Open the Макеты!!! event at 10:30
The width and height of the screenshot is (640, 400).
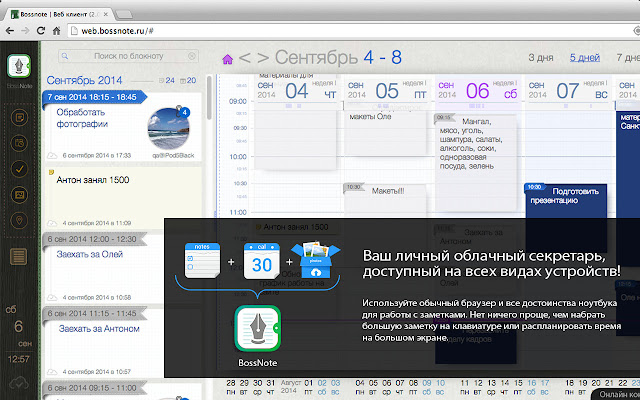pos(385,200)
